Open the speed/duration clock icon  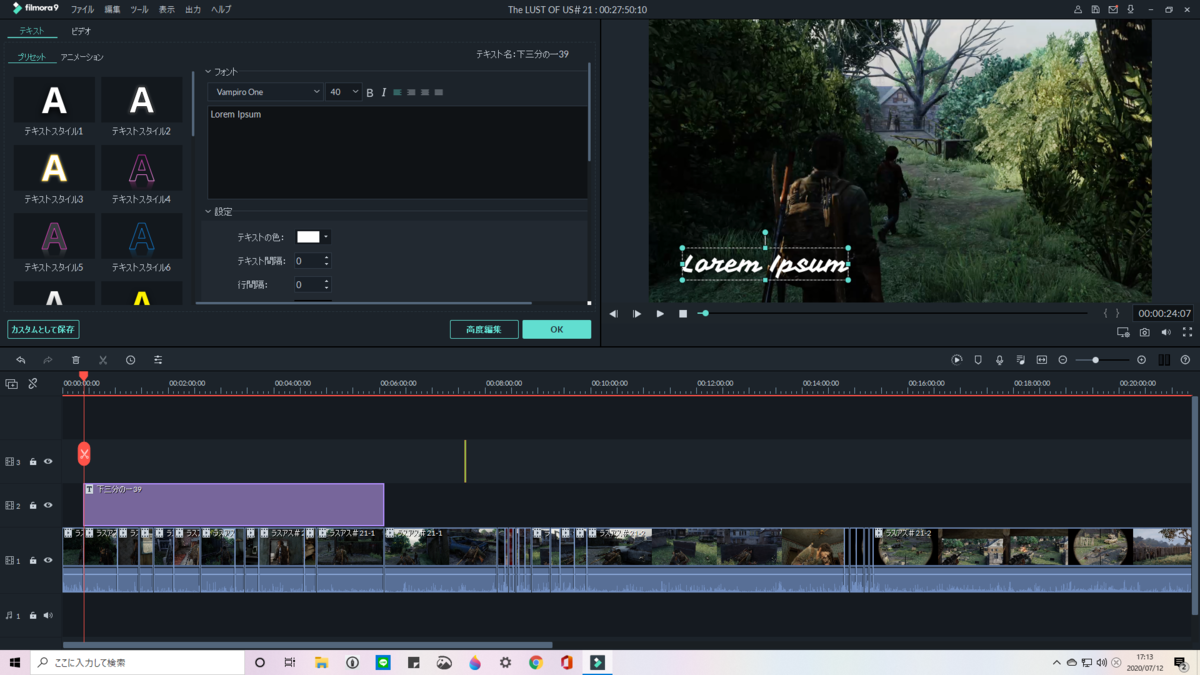click(130, 360)
